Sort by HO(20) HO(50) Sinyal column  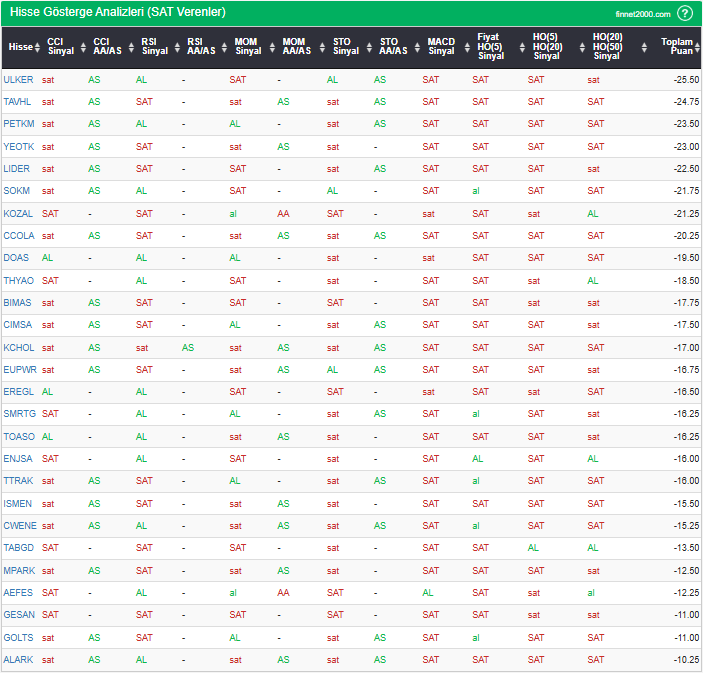tap(606, 47)
